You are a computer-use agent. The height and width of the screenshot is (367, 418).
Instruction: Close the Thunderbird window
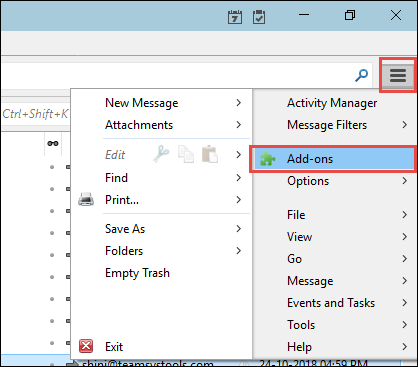coord(396,15)
